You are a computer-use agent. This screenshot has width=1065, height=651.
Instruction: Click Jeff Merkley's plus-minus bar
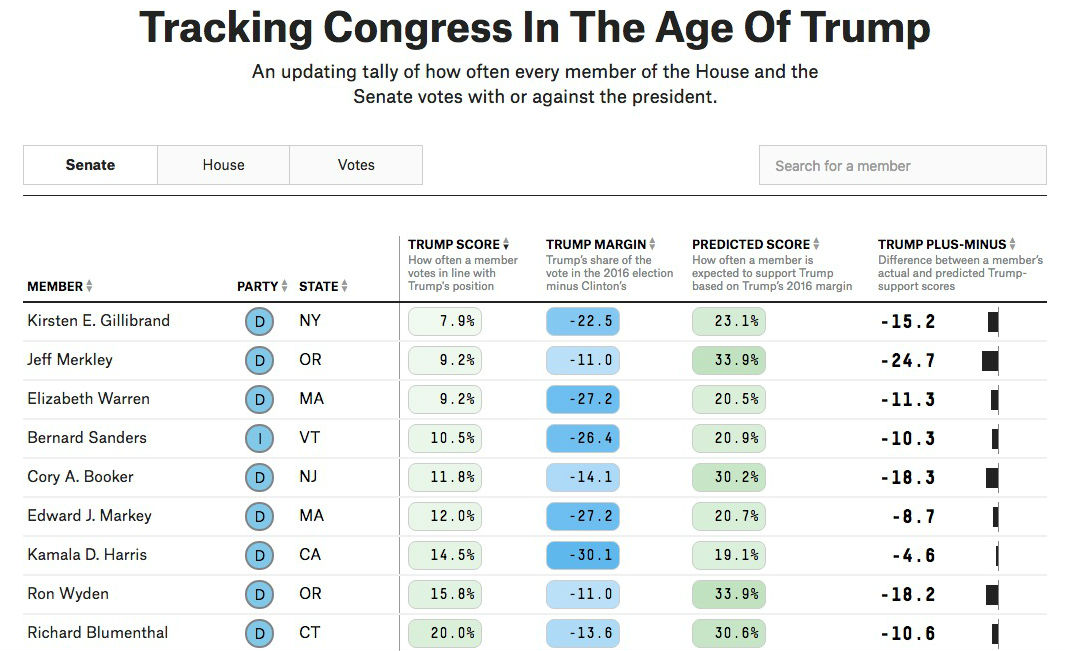point(990,360)
